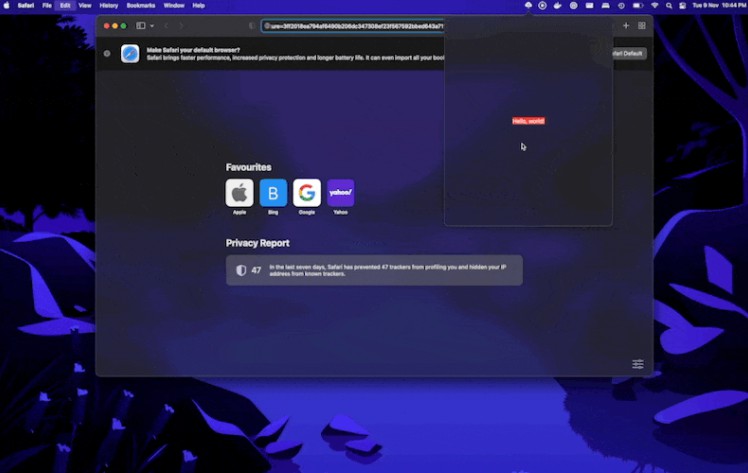Open the Bookmarks menu
The width and height of the screenshot is (748, 473).
coord(141,5)
